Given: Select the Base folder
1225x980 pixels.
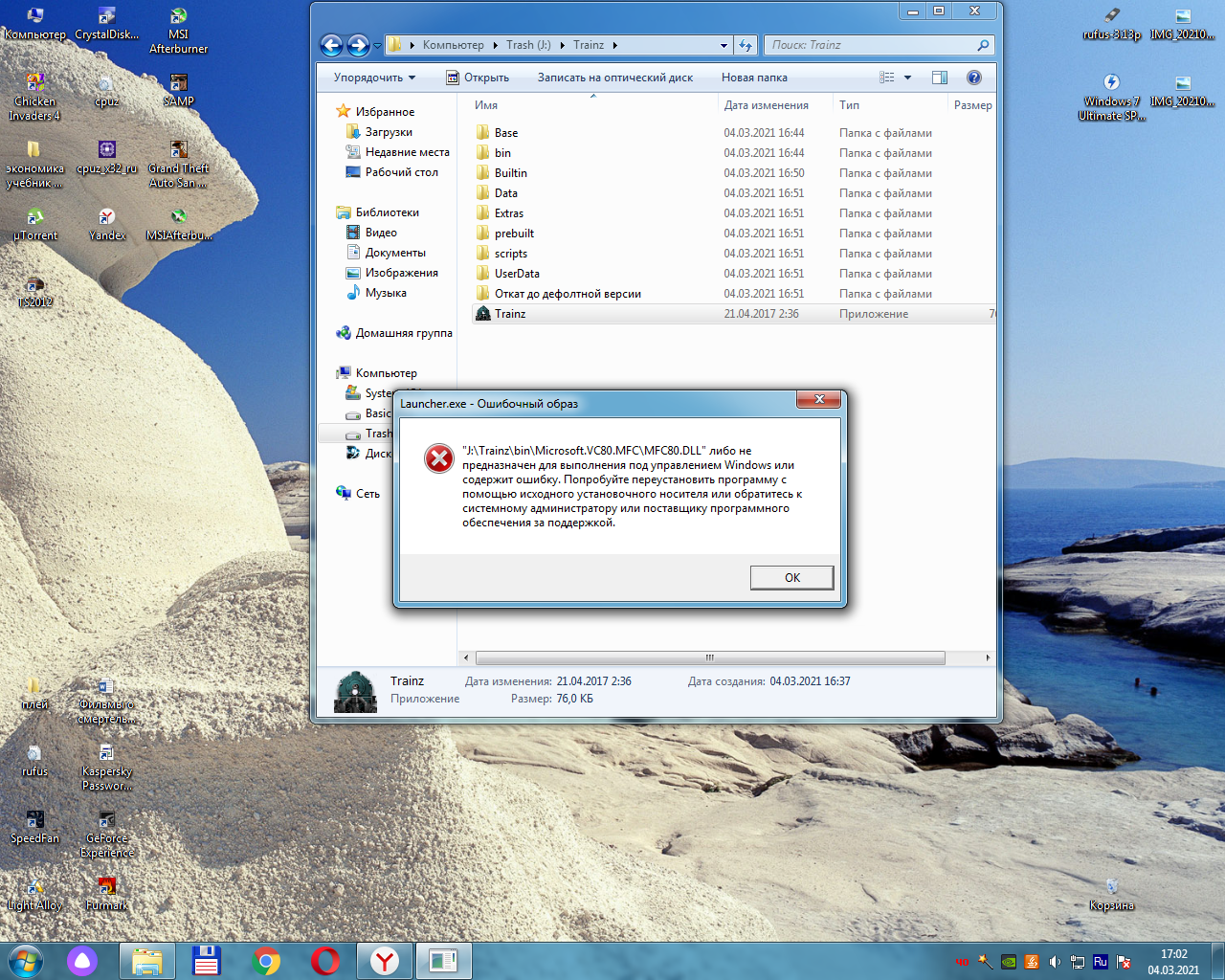Looking at the screenshot, I should coord(506,133).
